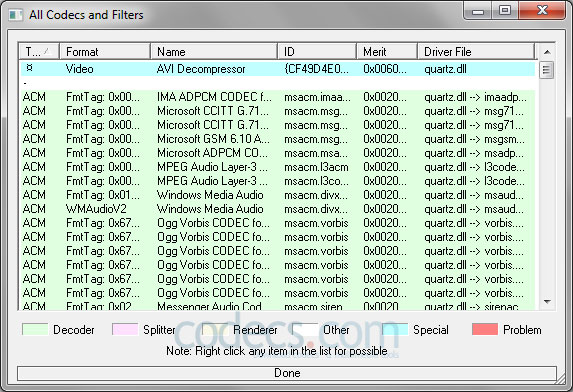
Task: Click the Splitter legend label
Action: 159,330
